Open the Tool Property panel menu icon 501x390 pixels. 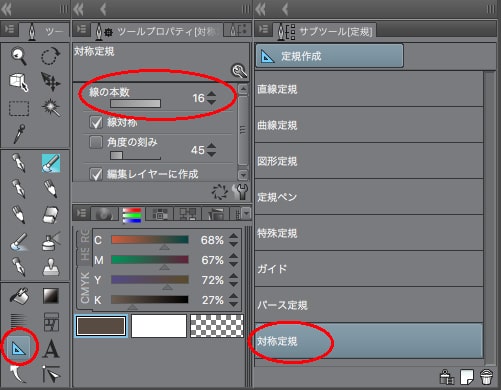coord(81,29)
